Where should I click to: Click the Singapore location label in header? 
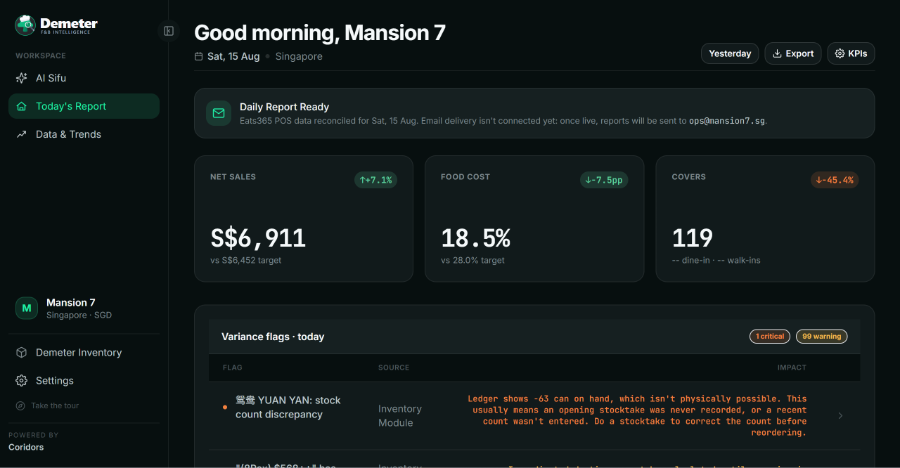tap(298, 56)
